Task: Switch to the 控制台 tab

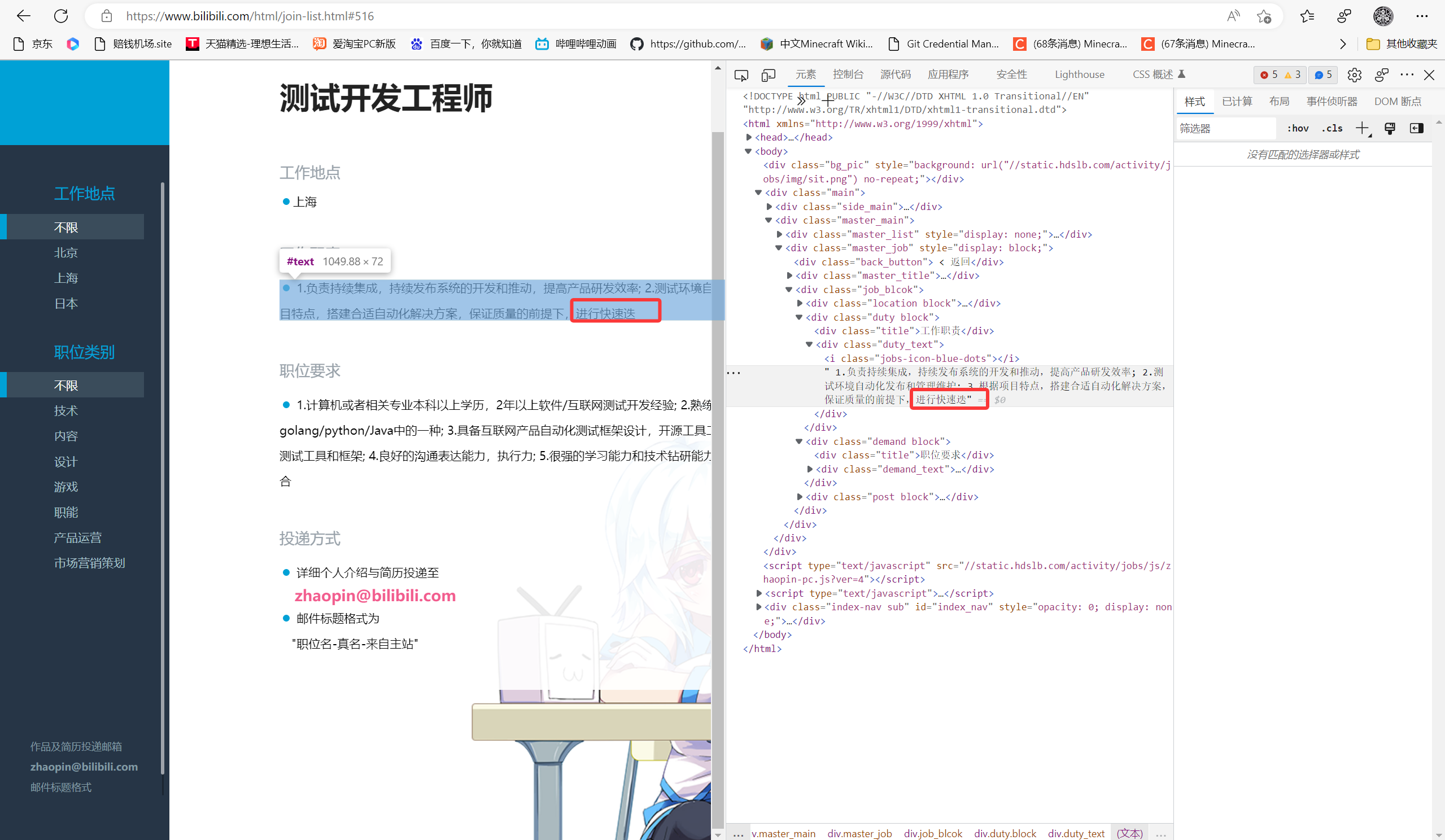Action: 848,74
